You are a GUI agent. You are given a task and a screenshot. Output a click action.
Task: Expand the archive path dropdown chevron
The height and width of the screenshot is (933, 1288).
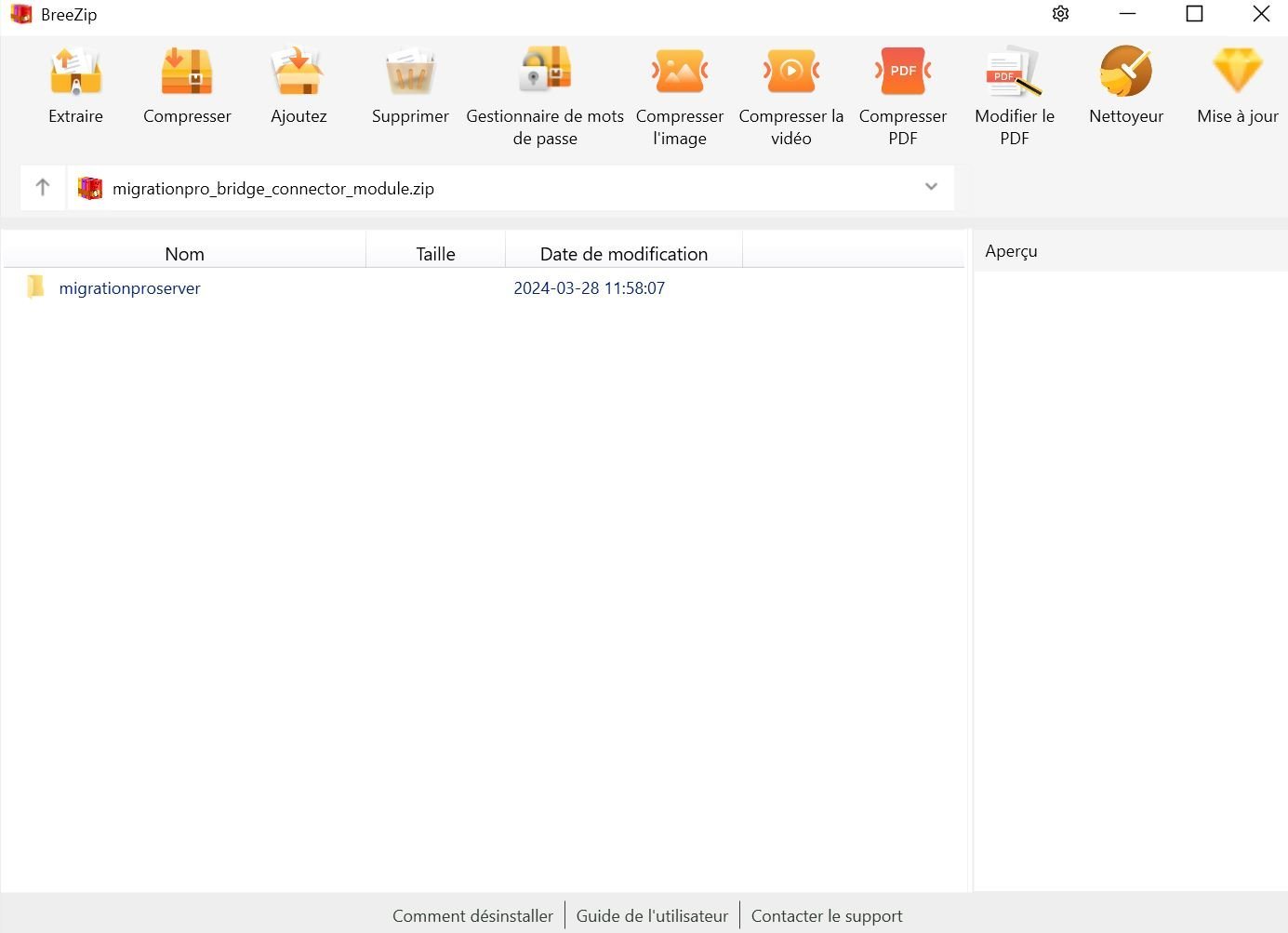[x=931, y=187]
